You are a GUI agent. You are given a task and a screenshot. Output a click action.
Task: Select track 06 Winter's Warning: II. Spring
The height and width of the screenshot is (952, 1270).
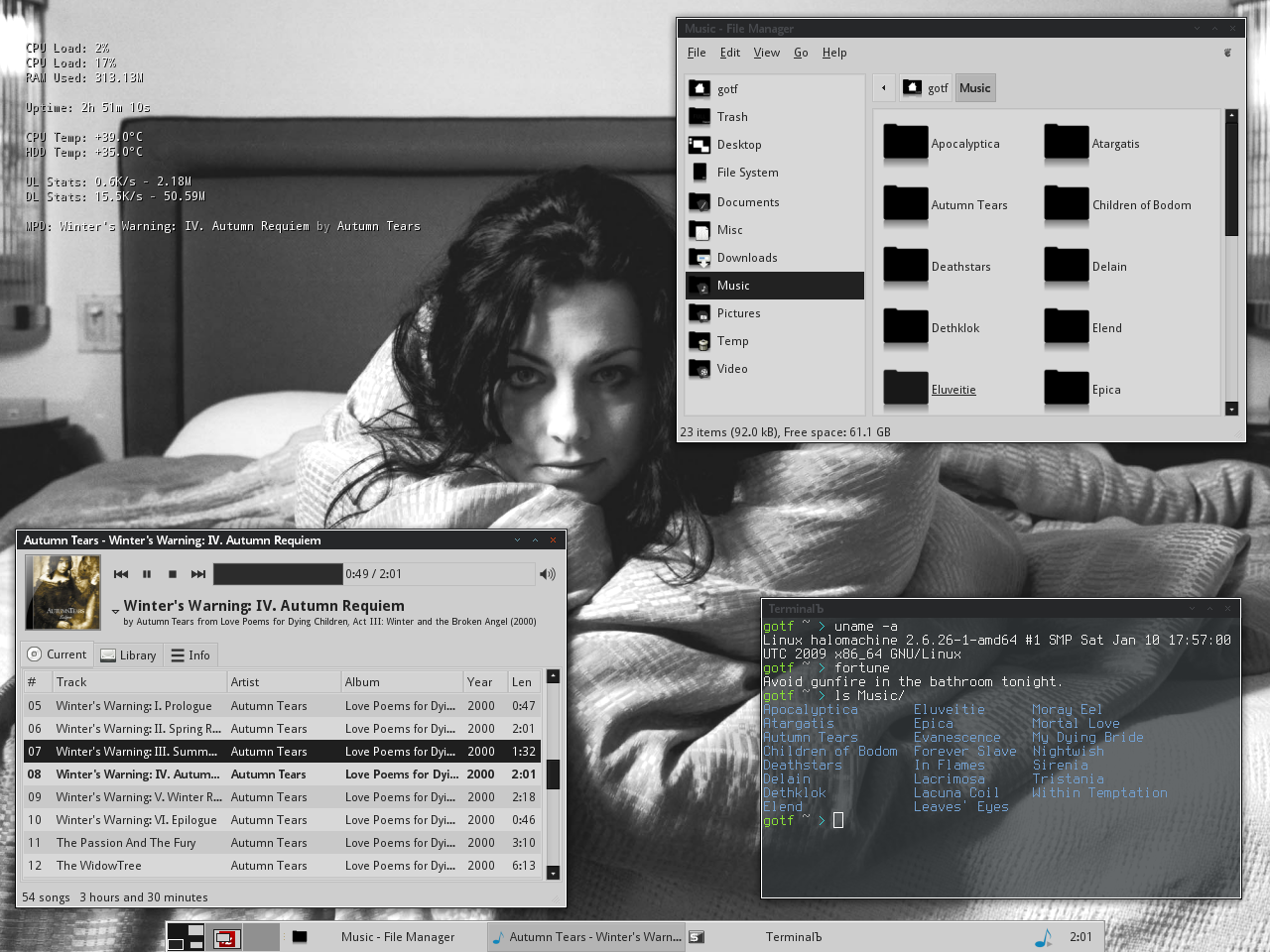tap(283, 729)
